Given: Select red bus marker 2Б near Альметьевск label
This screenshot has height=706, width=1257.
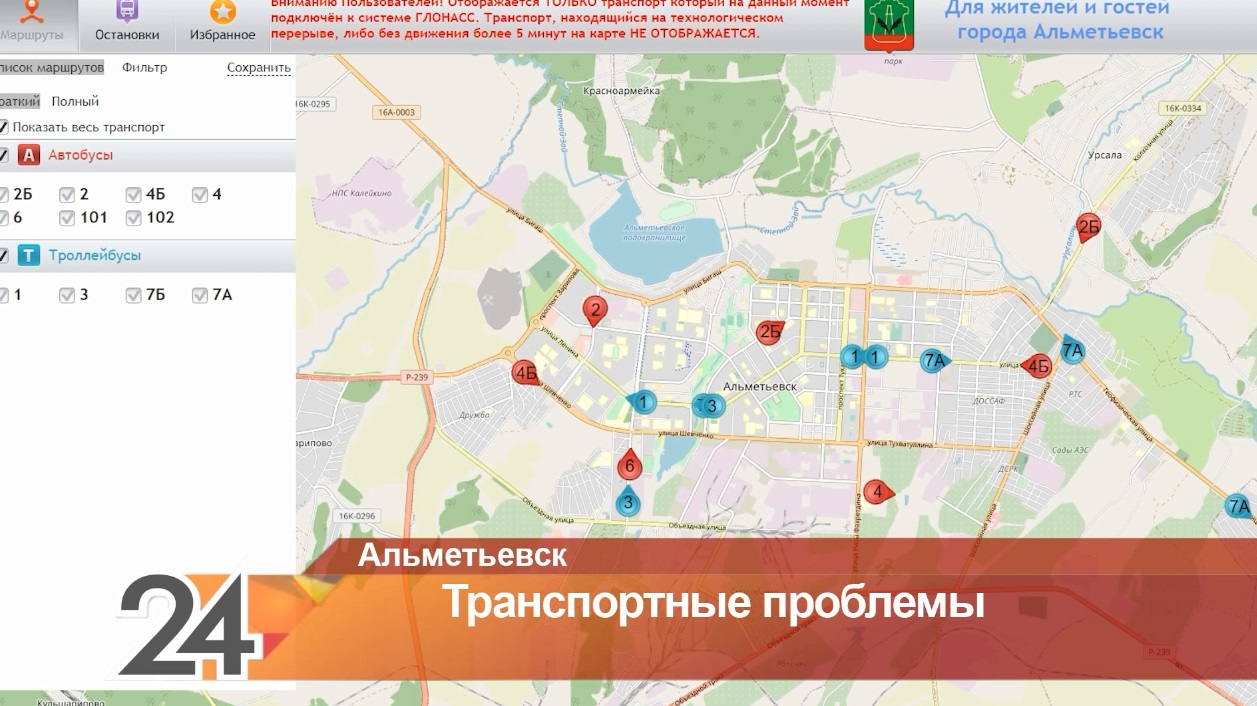Looking at the screenshot, I should click(769, 333).
